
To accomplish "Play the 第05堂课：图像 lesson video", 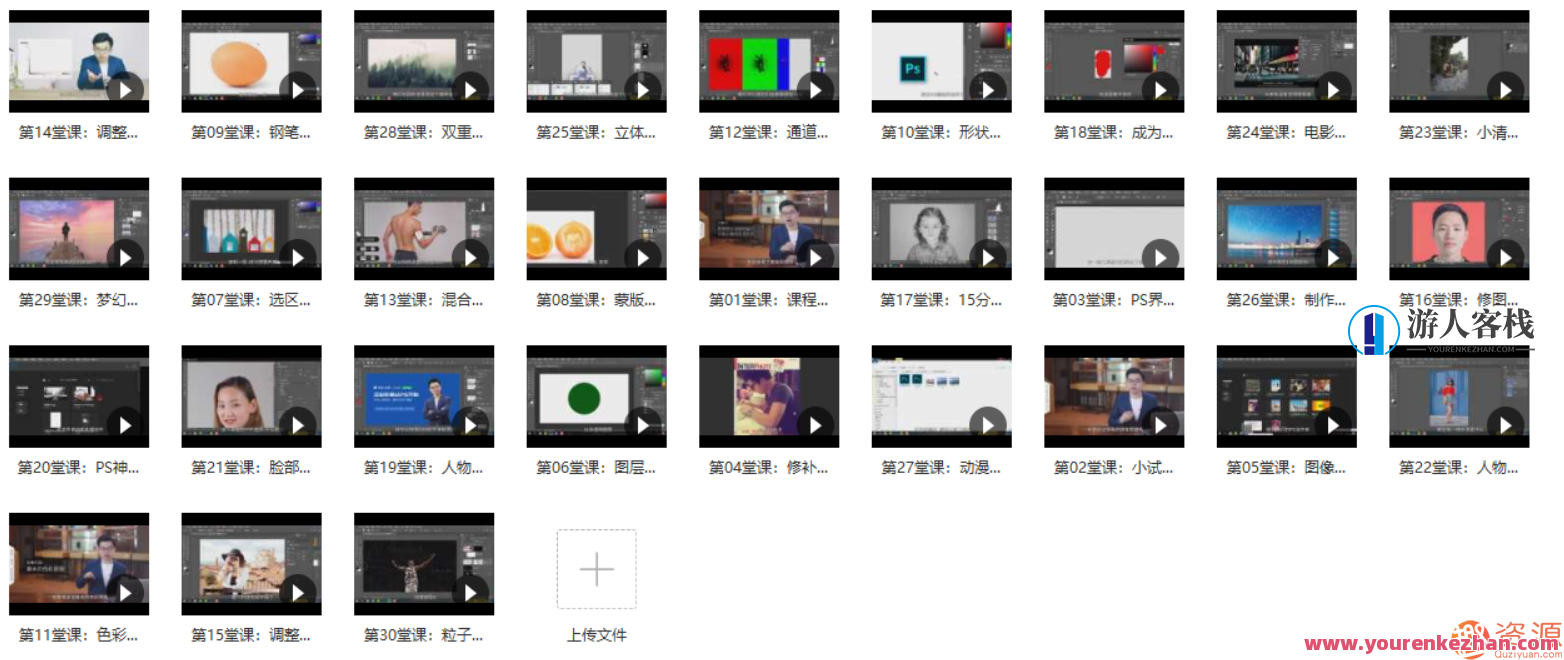I will coord(1332,424).
